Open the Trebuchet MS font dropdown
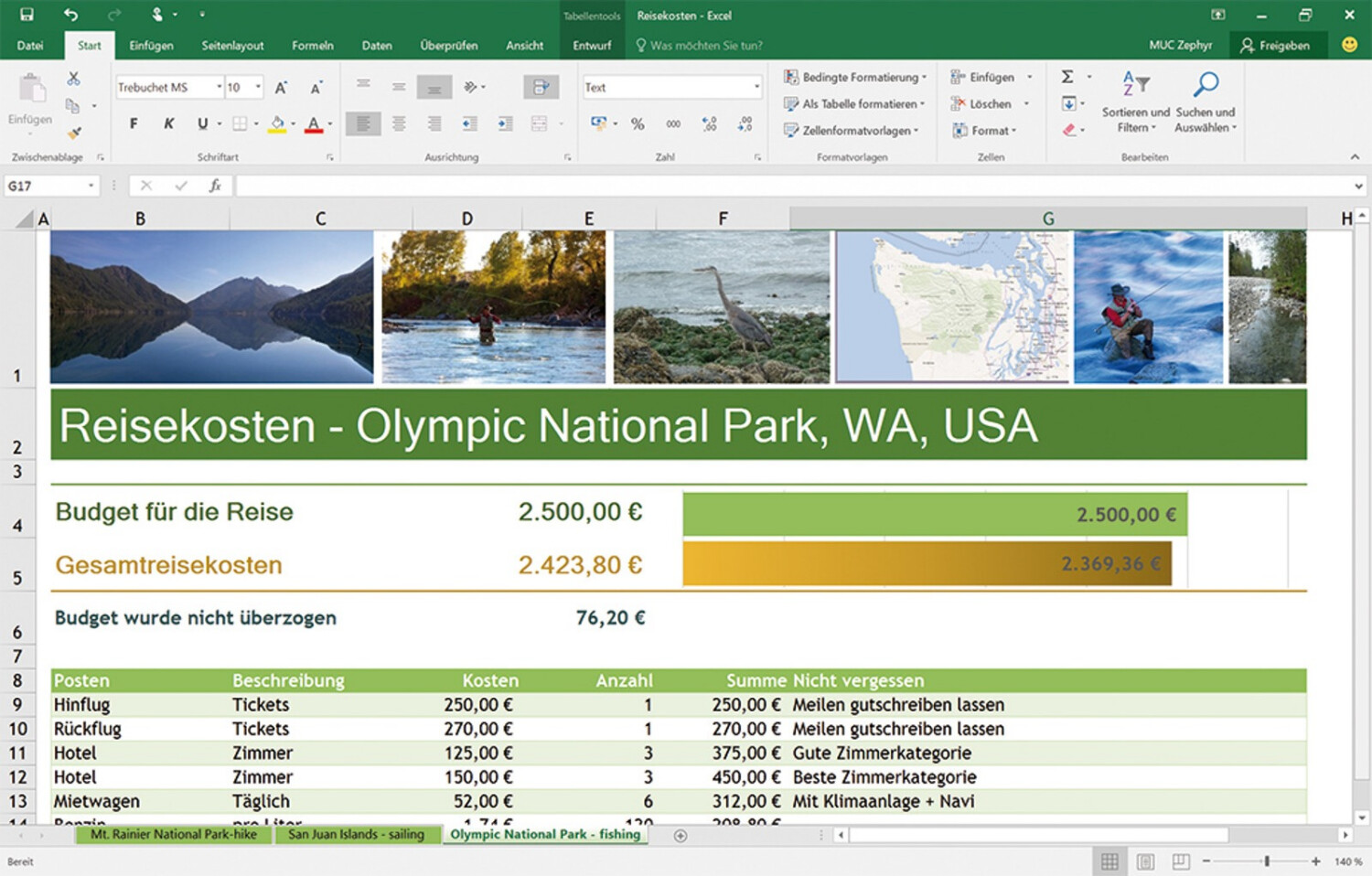Image resolution: width=1372 pixels, height=876 pixels. (220, 87)
